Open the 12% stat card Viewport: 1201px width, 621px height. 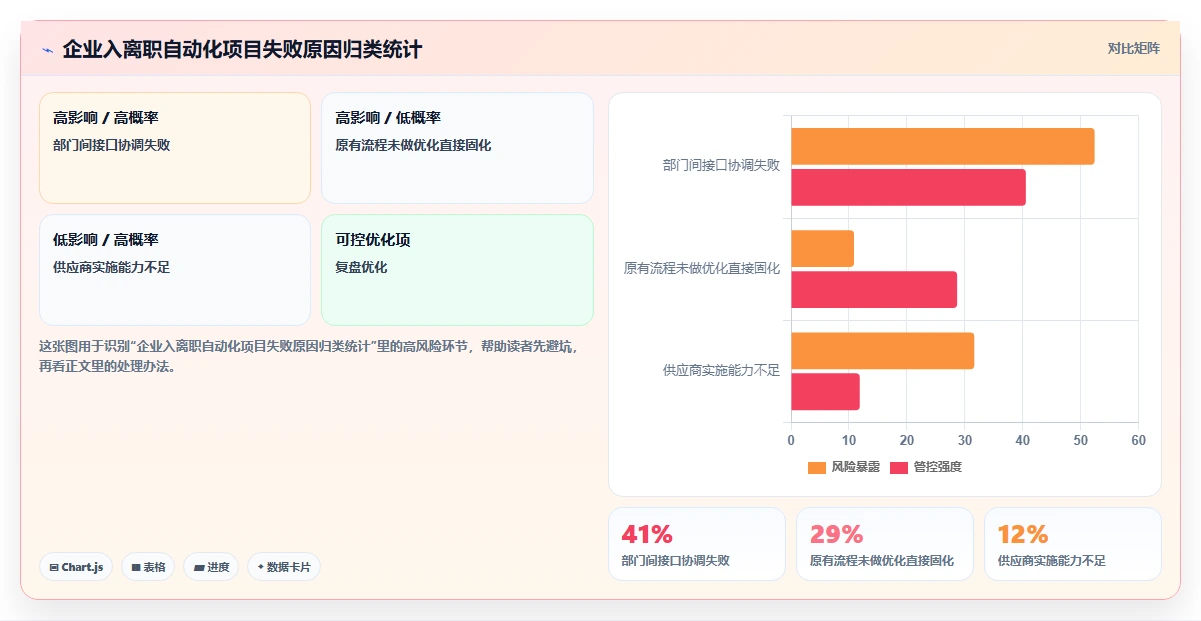tap(1073, 544)
